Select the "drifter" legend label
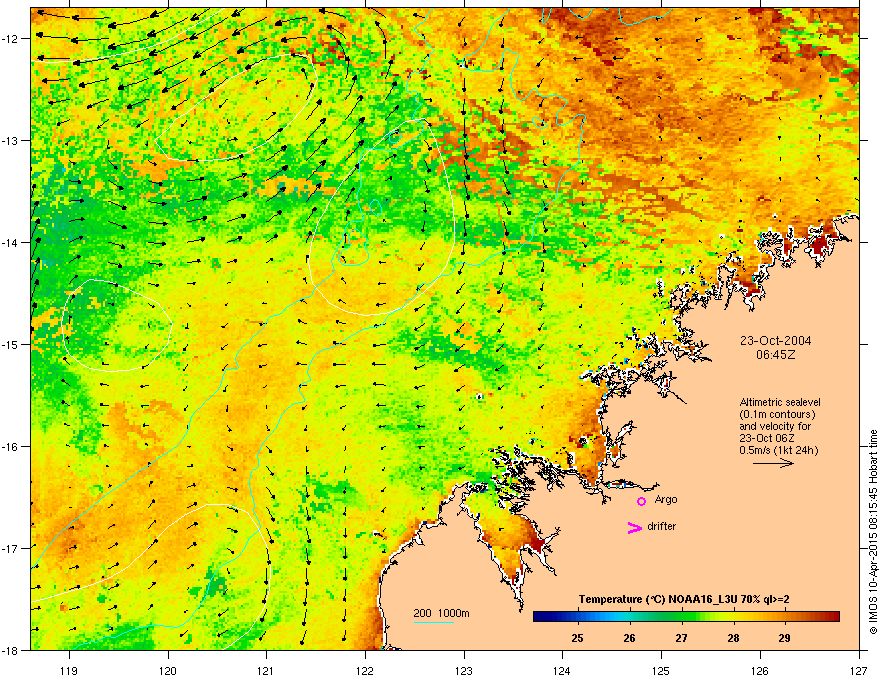Screen dimensions: 880x680 point(662,526)
